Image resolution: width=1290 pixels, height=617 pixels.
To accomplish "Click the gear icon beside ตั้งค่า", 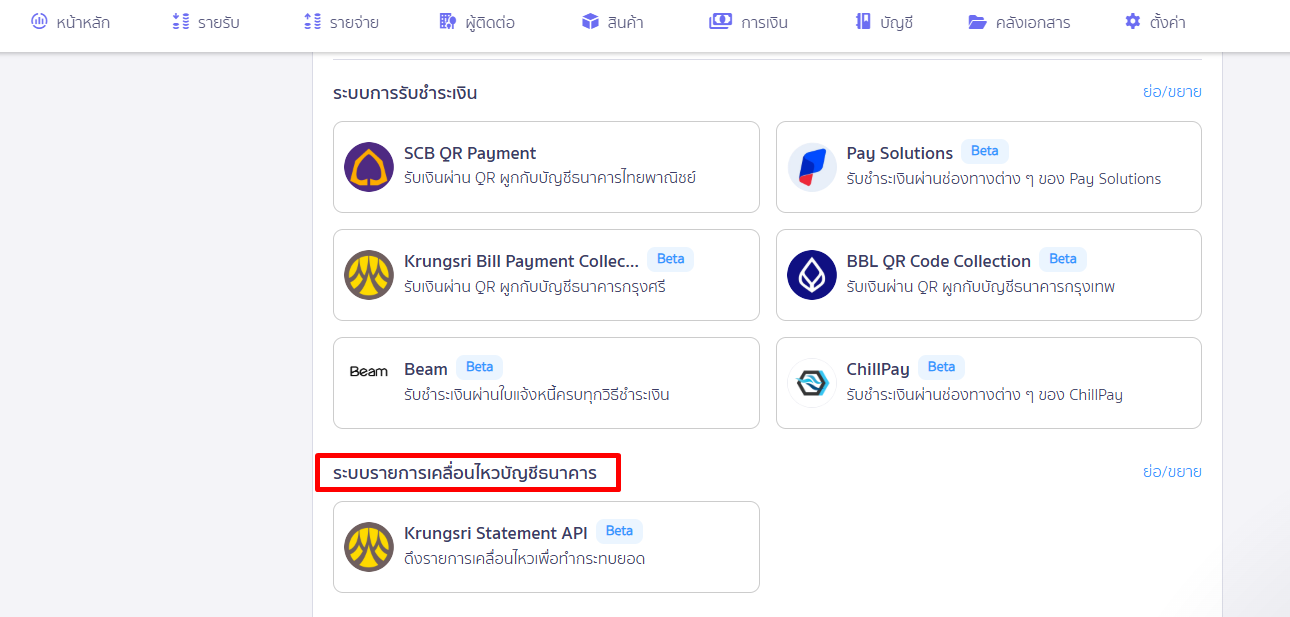I will (1132, 21).
